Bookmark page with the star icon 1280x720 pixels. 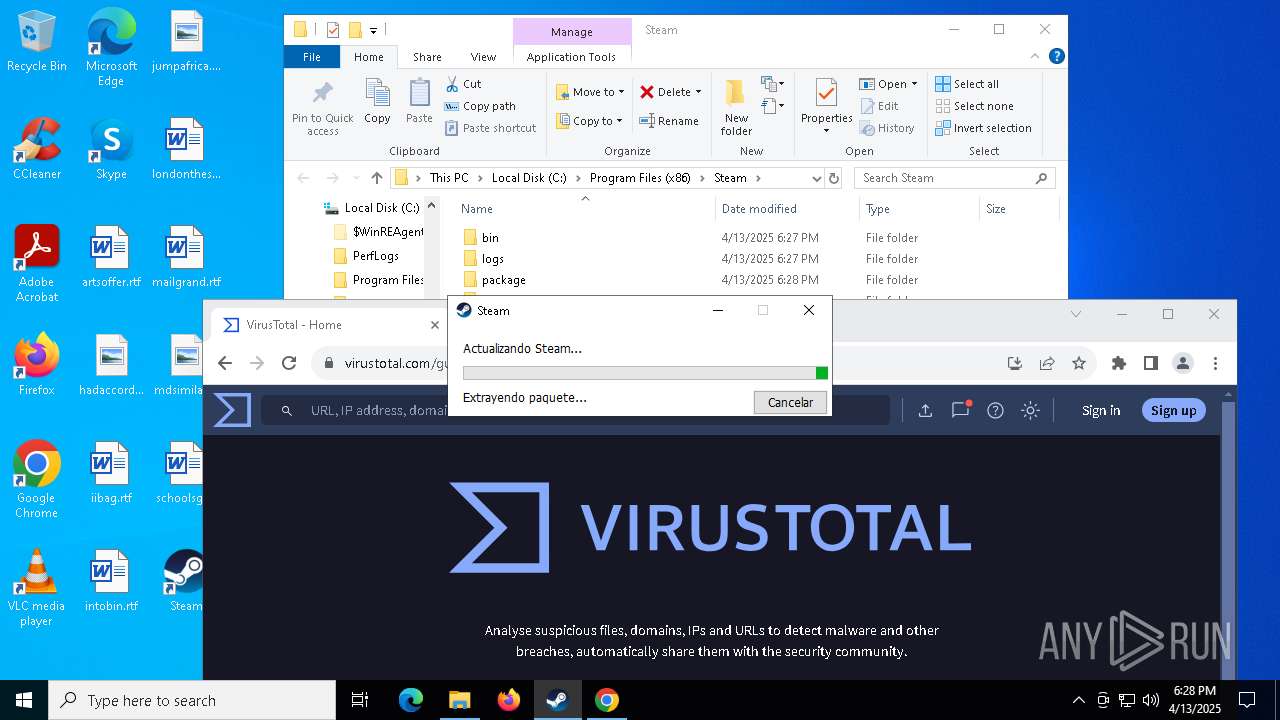pos(1078,363)
